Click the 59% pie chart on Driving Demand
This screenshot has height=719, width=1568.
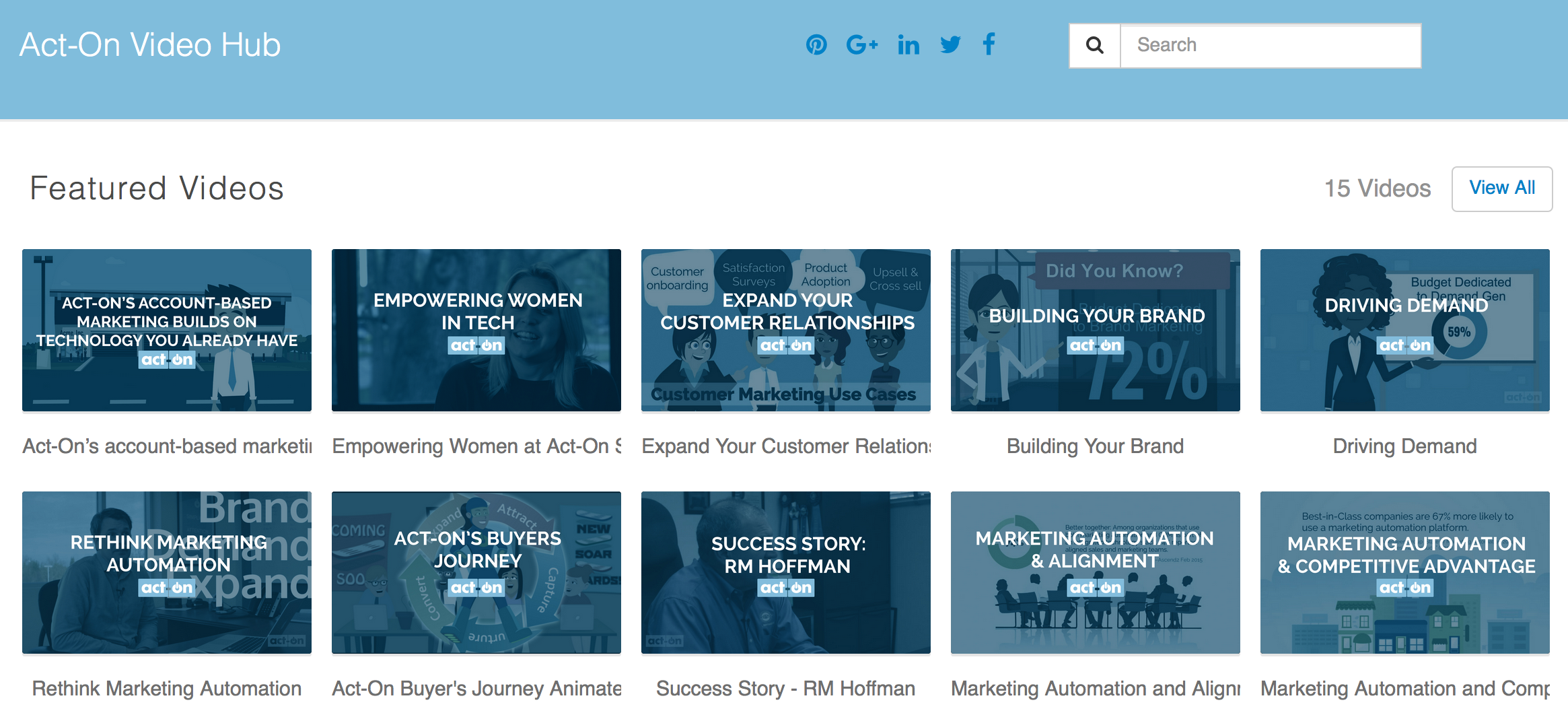(x=1458, y=331)
